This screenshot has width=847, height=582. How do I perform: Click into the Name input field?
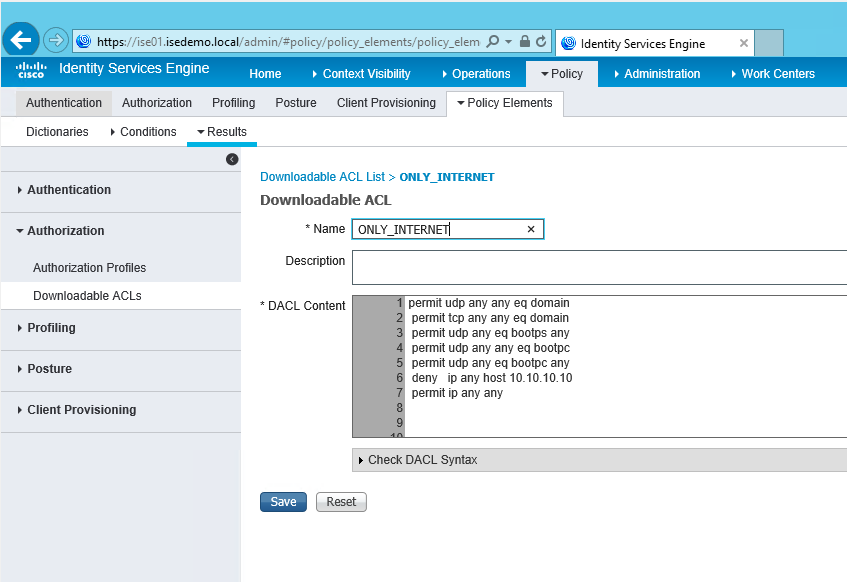(448, 229)
